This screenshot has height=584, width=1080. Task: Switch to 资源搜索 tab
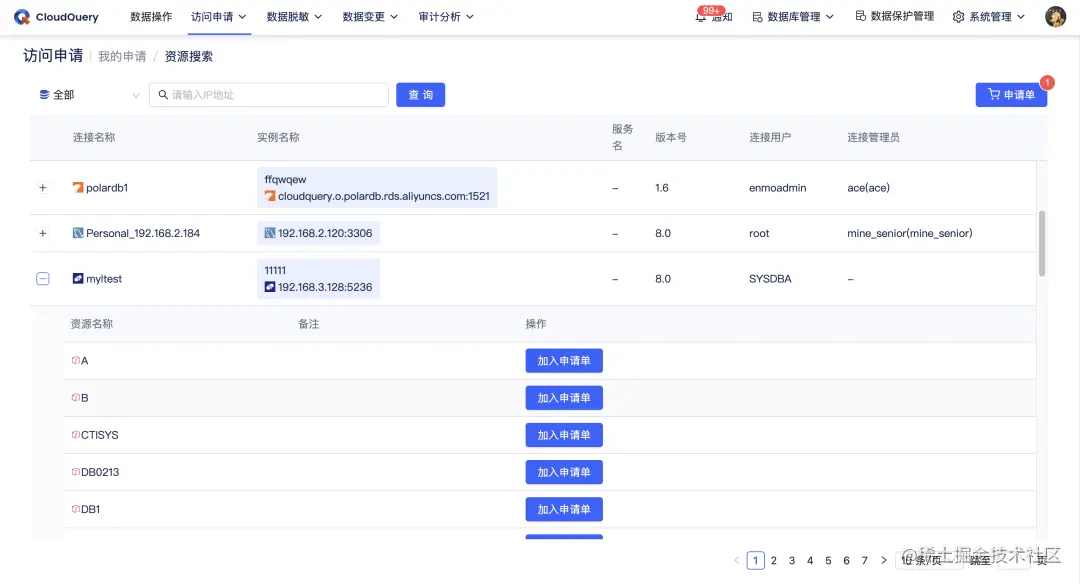point(189,56)
